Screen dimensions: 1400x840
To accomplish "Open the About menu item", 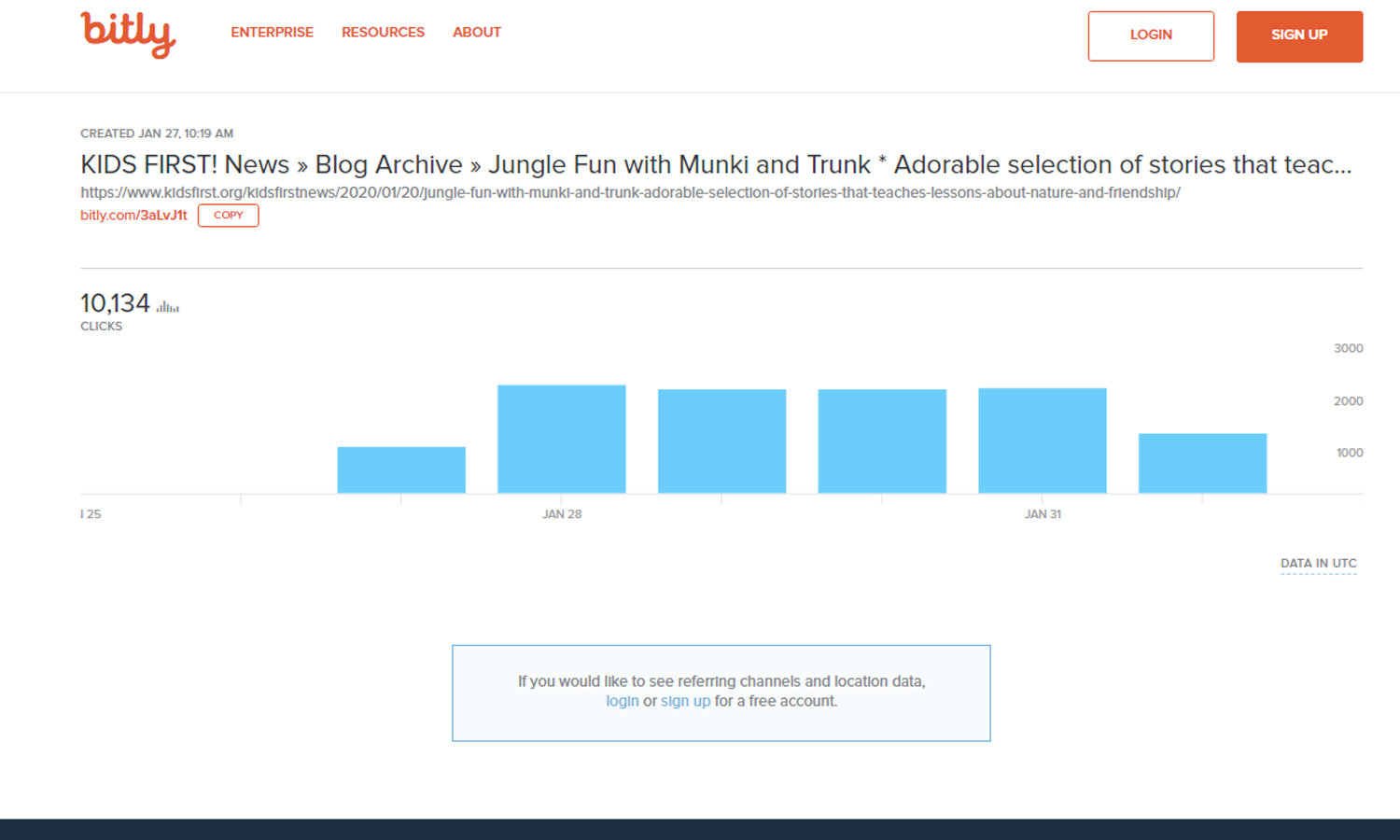I will pyautogui.click(x=477, y=32).
